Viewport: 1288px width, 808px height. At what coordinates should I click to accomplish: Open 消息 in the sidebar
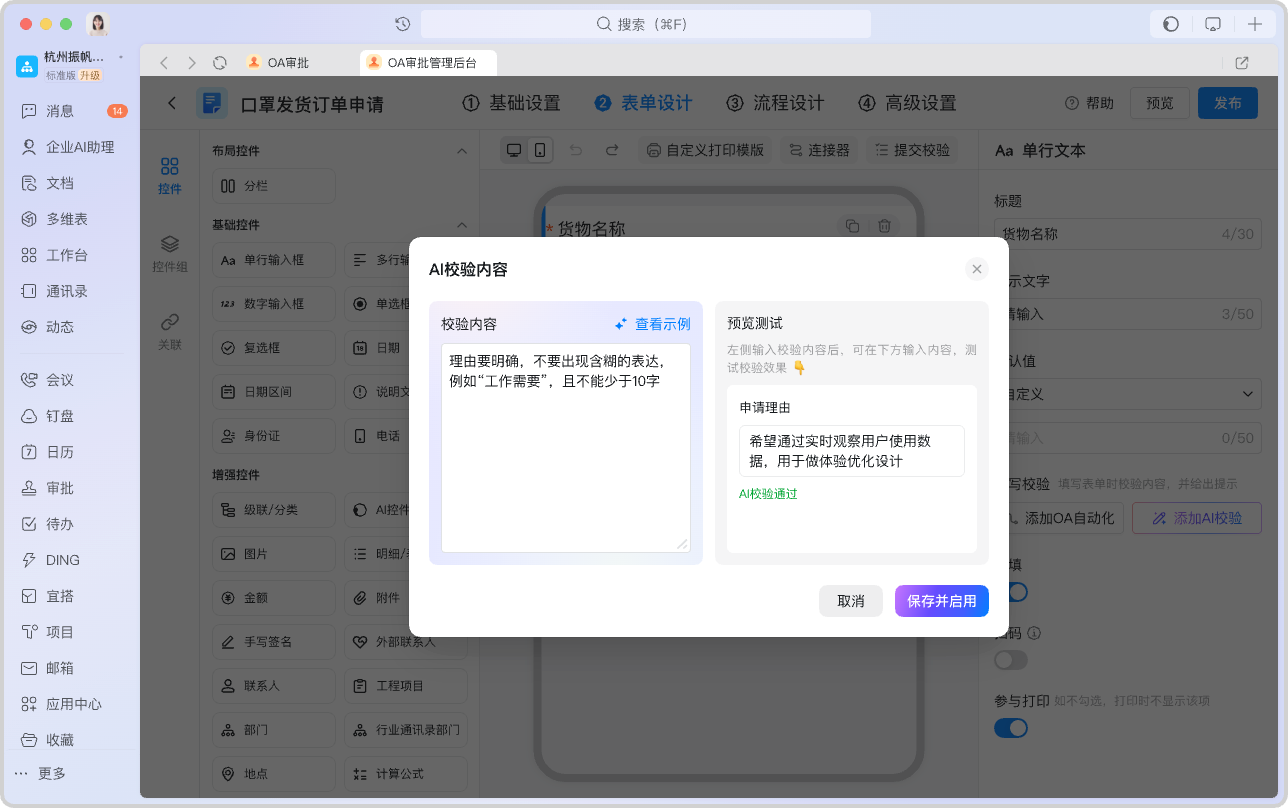pos(70,111)
